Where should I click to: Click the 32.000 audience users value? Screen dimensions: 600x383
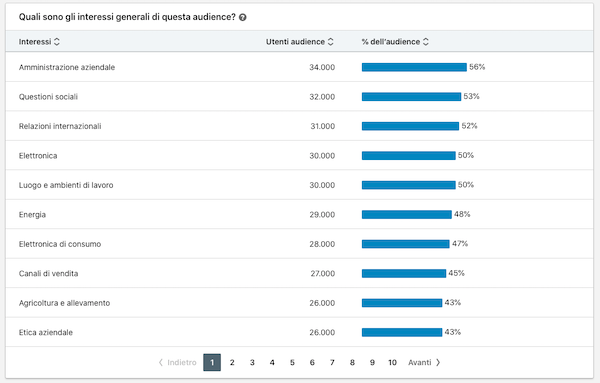[x=322, y=97]
